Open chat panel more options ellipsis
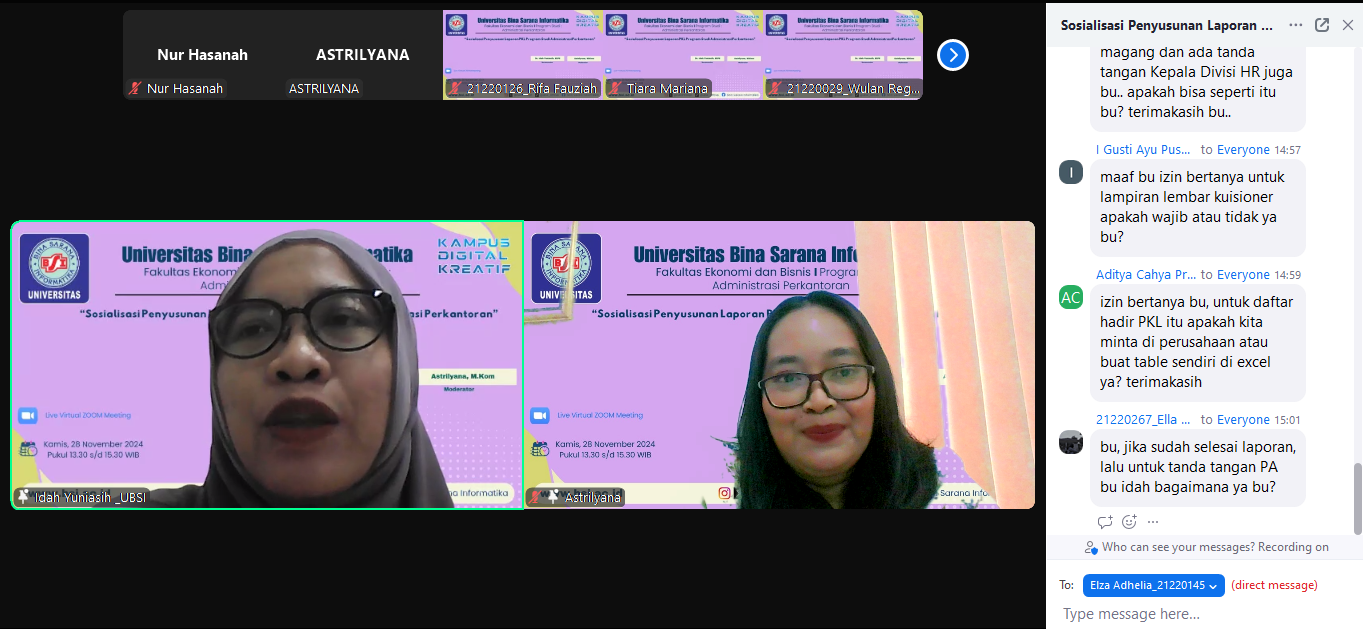The height and width of the screenshot is (629, 1363). tap(1296, 25)
